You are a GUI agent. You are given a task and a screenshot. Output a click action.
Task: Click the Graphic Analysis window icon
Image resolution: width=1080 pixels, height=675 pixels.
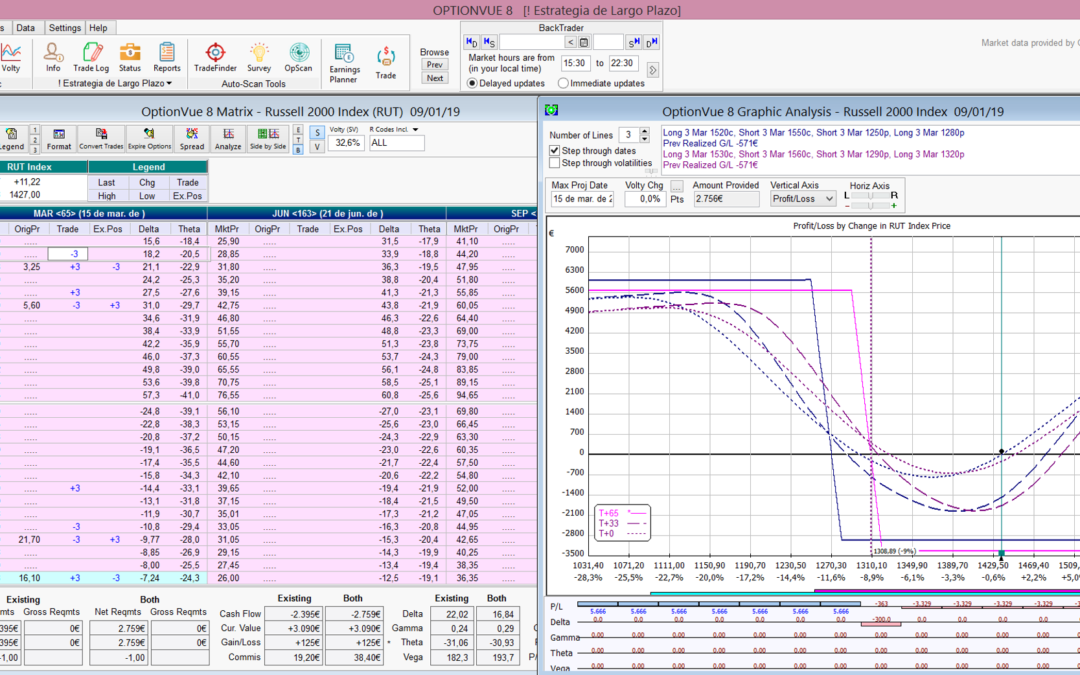tap(551, 110)
